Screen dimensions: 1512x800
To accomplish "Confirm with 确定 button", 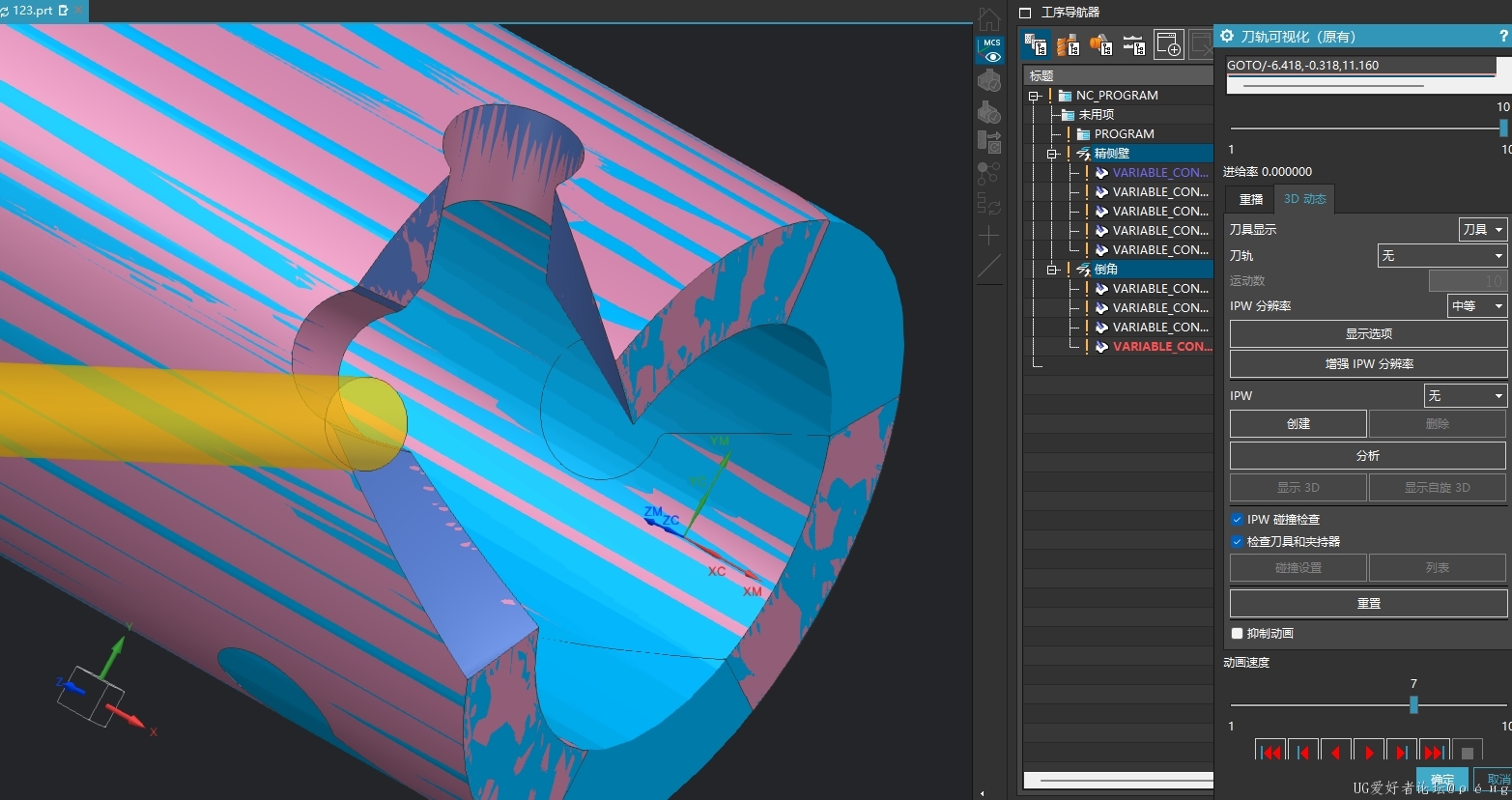I will (1442, 780).
